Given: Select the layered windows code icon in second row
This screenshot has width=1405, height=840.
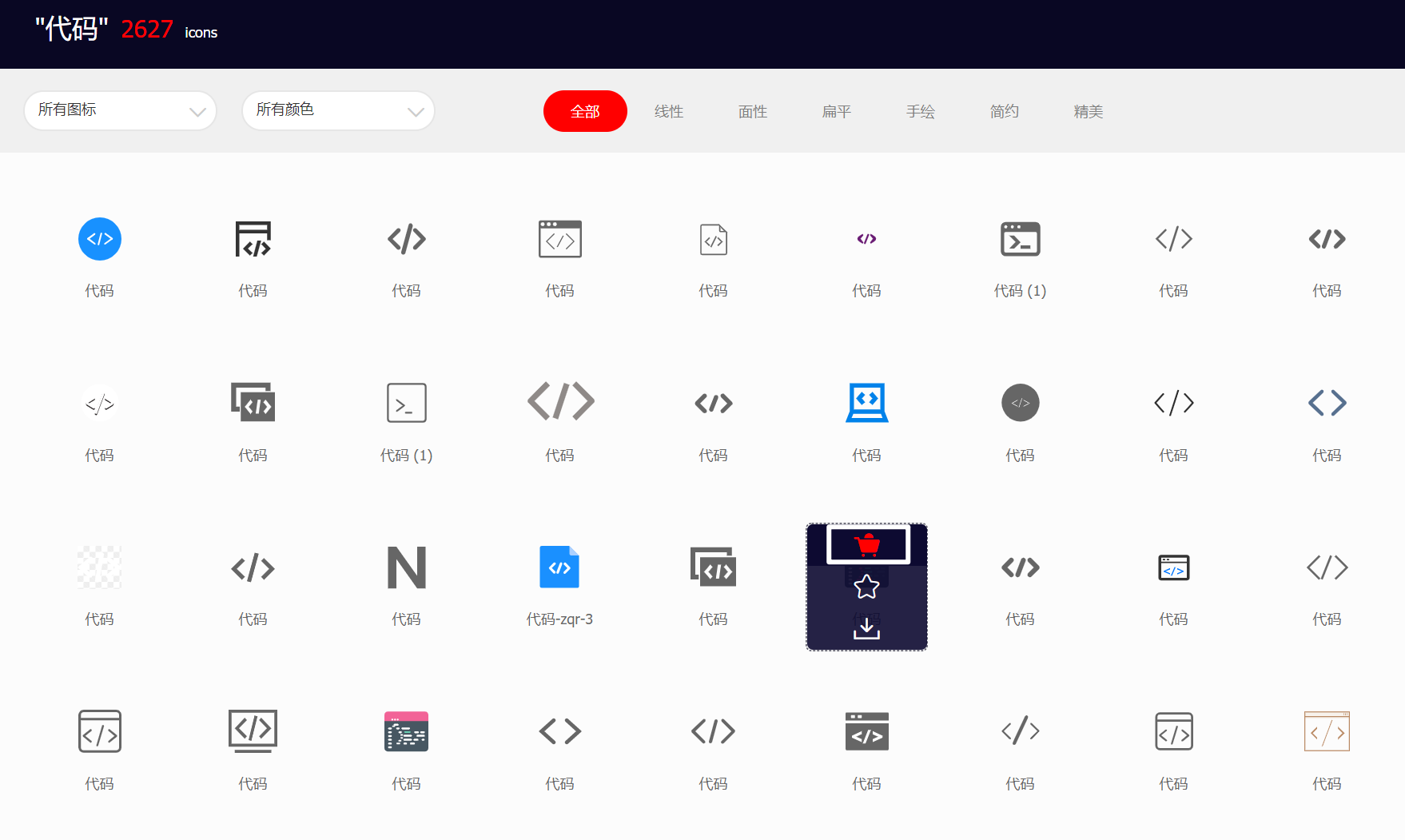Looking at the screenshot, I should coord(253,403).
